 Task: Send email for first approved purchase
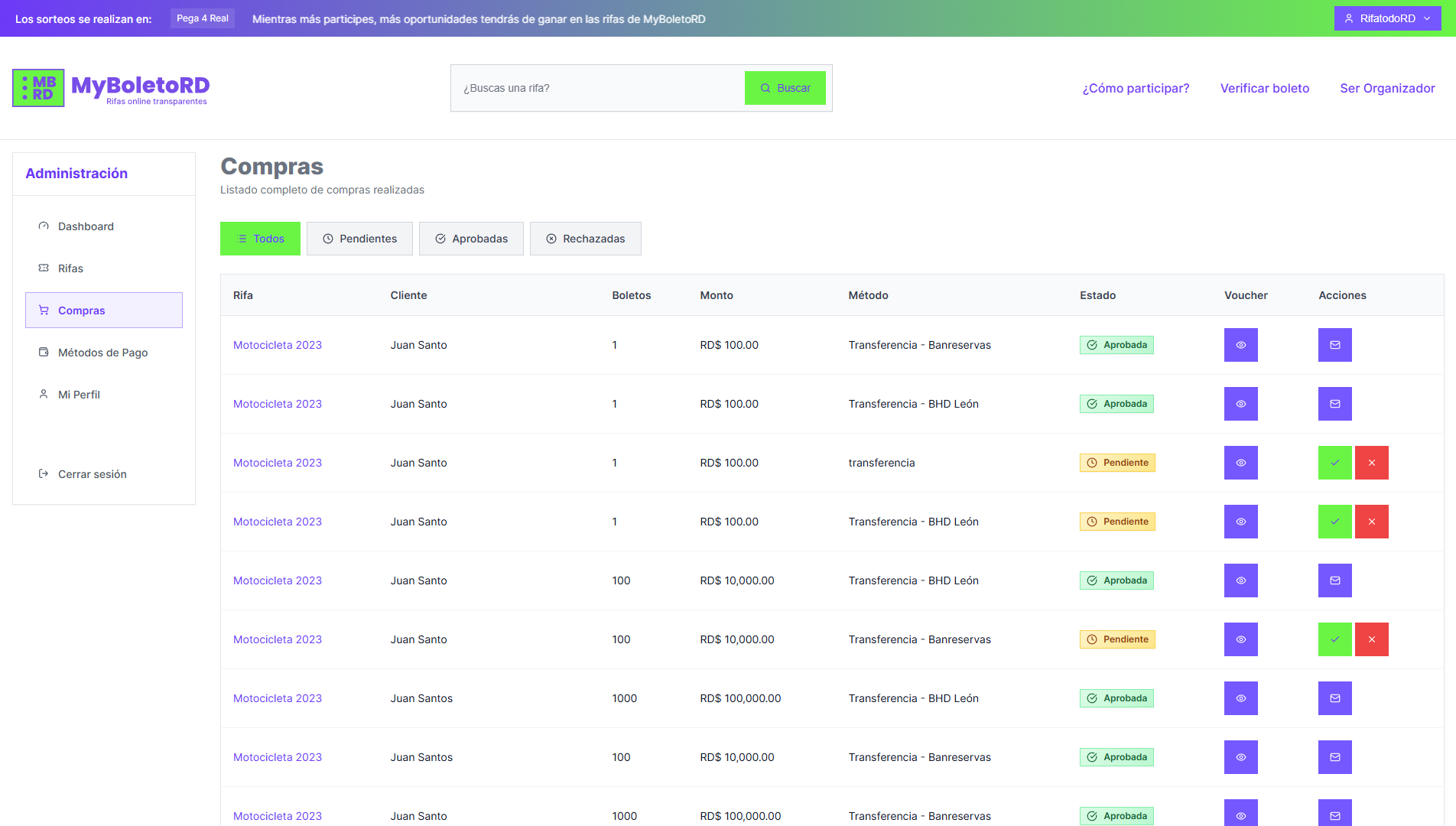[1334, 345]
